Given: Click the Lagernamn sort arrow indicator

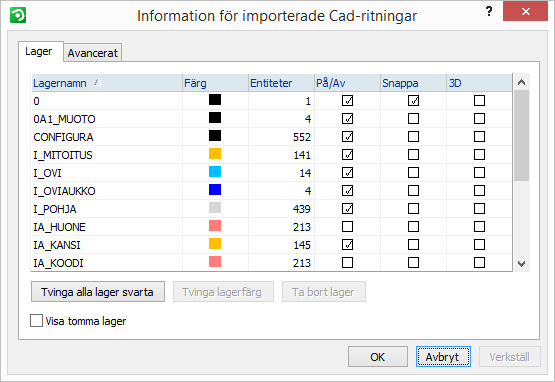Looking at the screenshot, I should point(98,82).
